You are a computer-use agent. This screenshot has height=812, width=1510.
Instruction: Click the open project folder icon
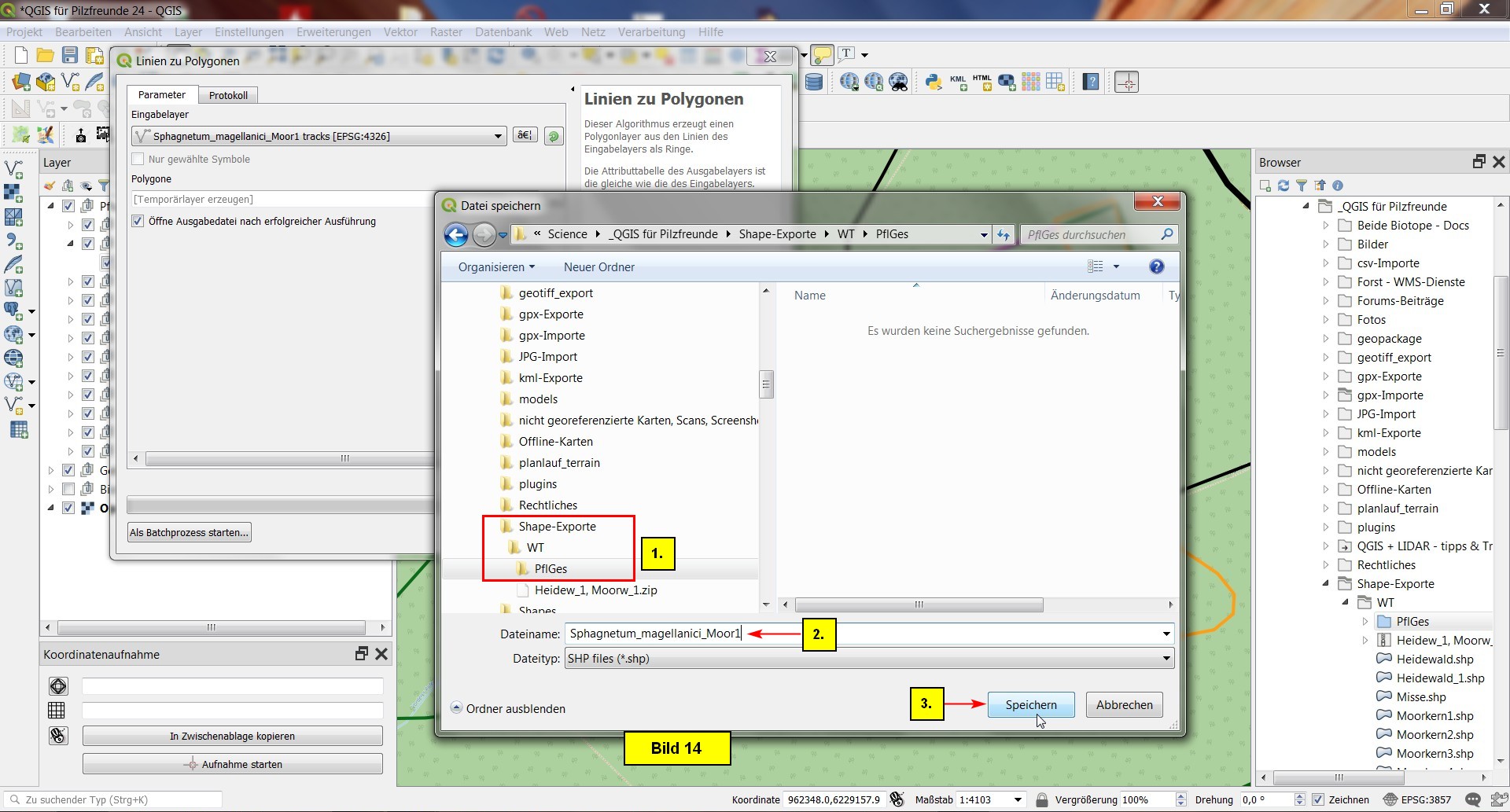(46, 55)
